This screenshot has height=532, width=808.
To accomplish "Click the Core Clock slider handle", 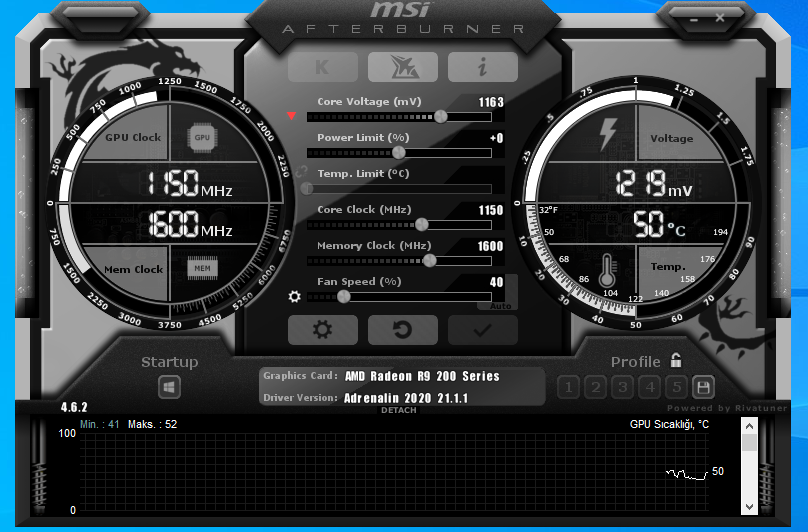I will pos(422,224).
